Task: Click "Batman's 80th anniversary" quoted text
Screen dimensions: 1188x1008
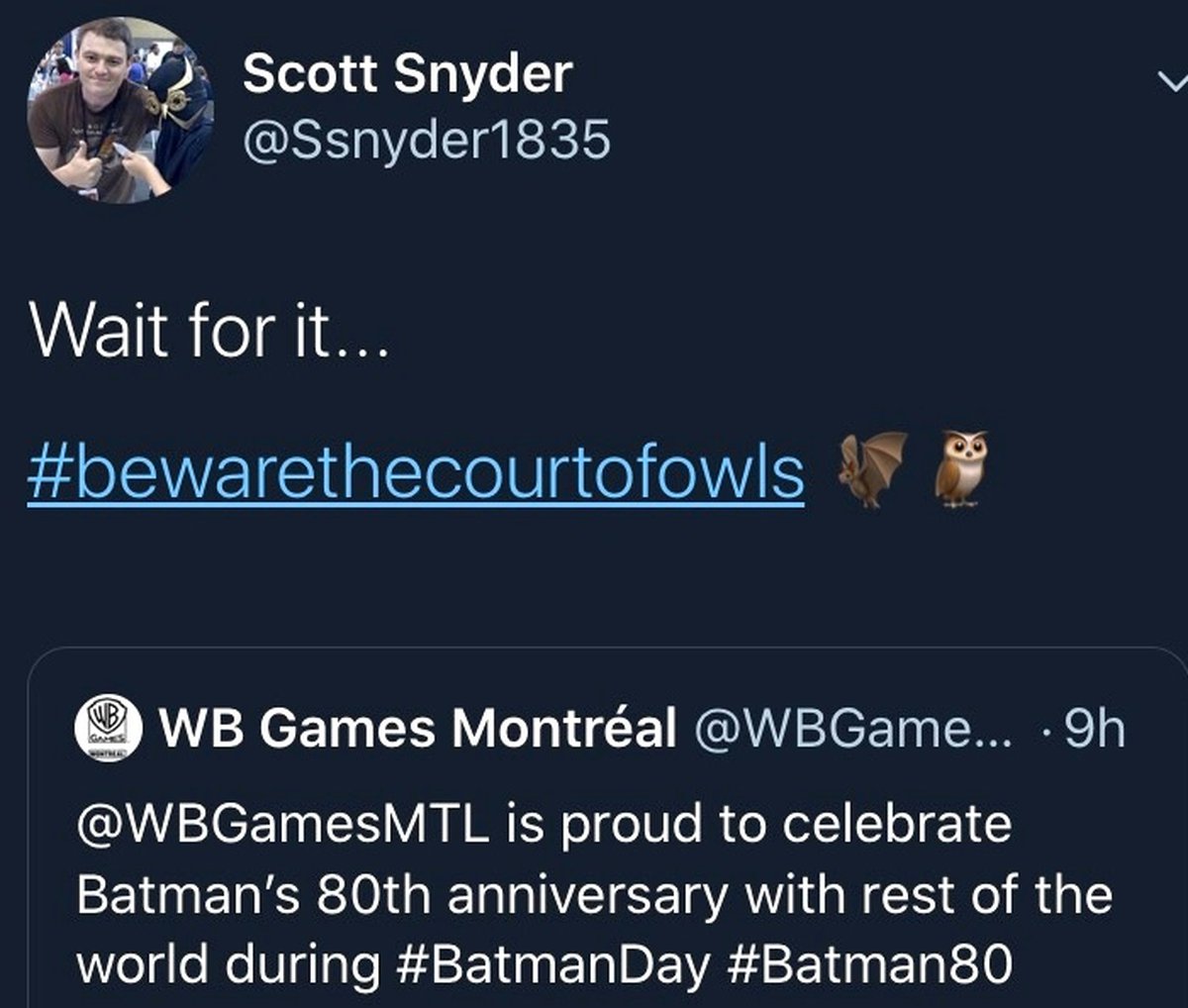Action: pos(403,894)
